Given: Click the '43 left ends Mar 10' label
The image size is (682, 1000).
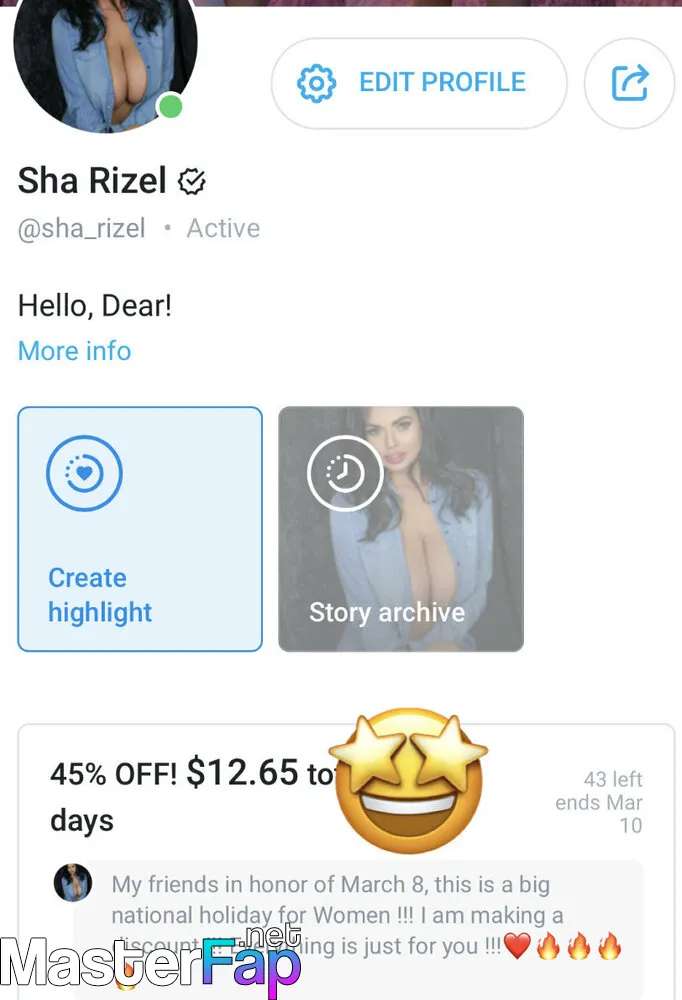Looking at the screenshot, I should tap(598, 802).
